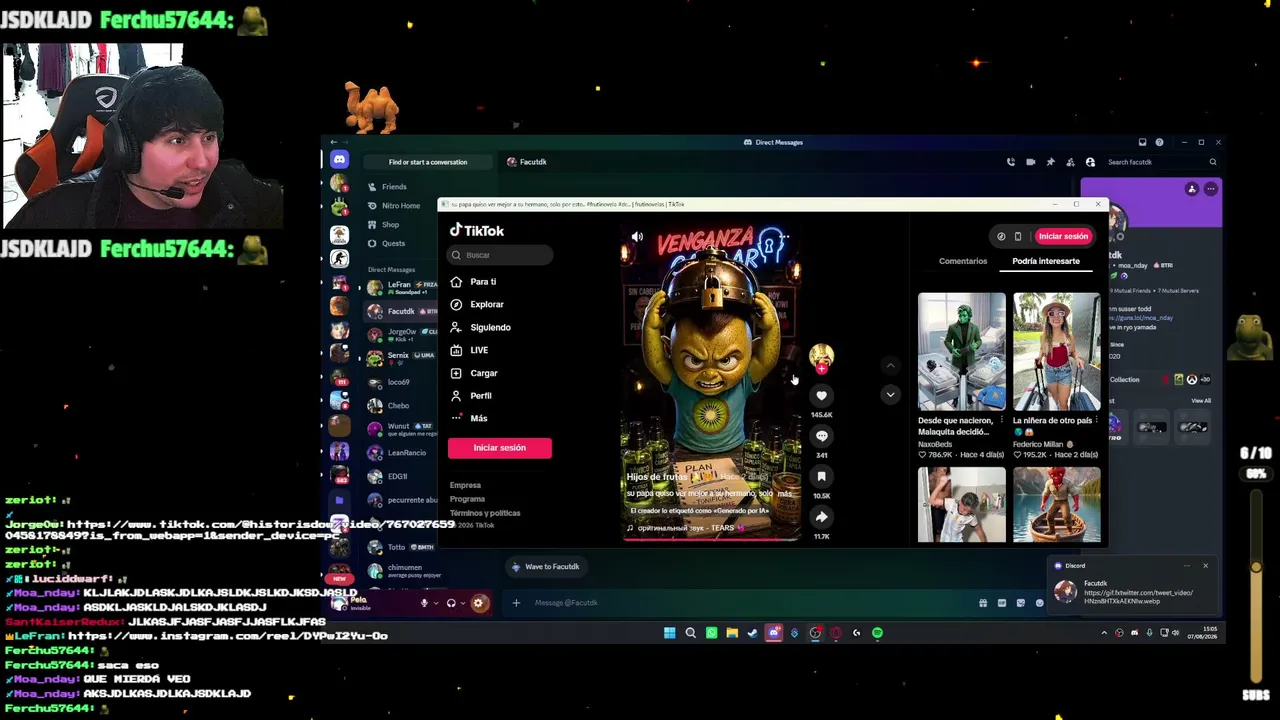Open Explorar in TikTok sidebar

pyautogui.click(x=477, y=304)
